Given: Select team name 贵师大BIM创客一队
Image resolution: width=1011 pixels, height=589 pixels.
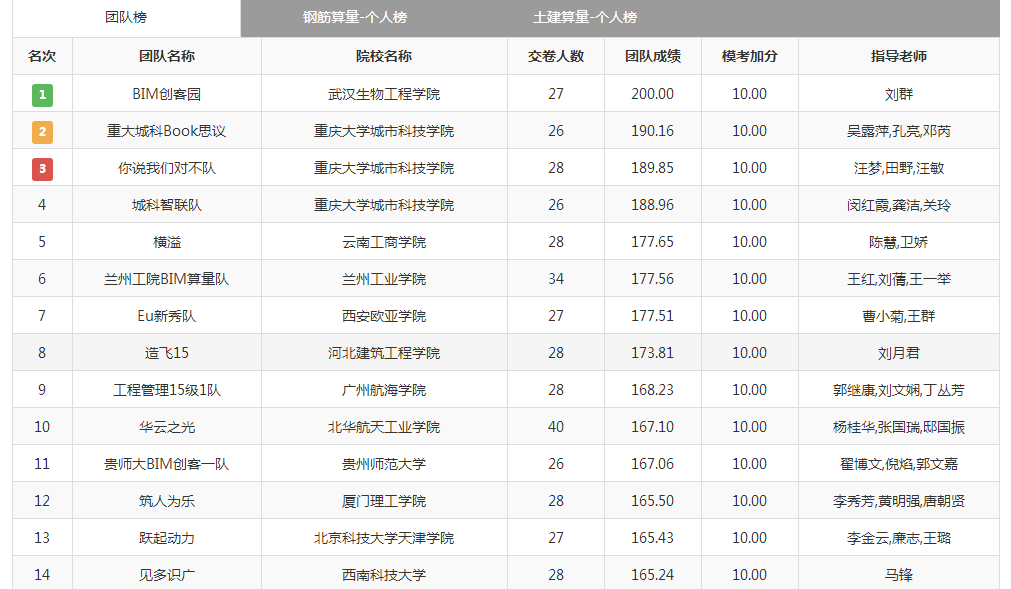Looking at the screenshot, I should point(167,464).
